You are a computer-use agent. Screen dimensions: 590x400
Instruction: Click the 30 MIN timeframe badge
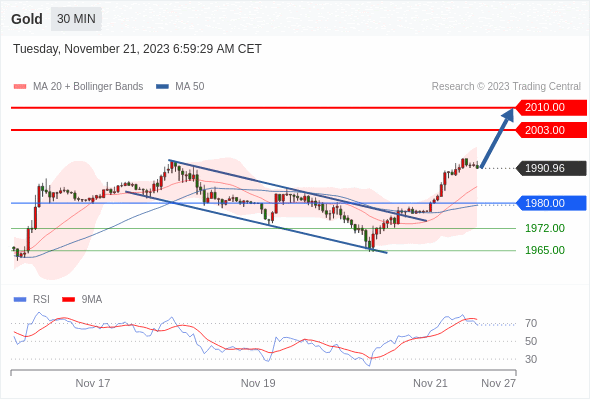76,19
